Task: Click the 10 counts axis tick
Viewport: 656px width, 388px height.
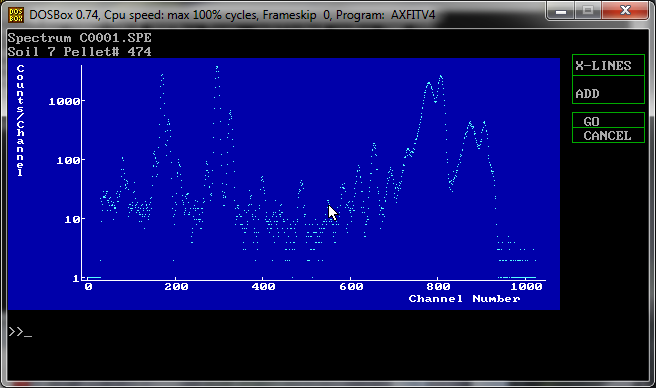Action: pyautogui.click(x=72, y=219)
